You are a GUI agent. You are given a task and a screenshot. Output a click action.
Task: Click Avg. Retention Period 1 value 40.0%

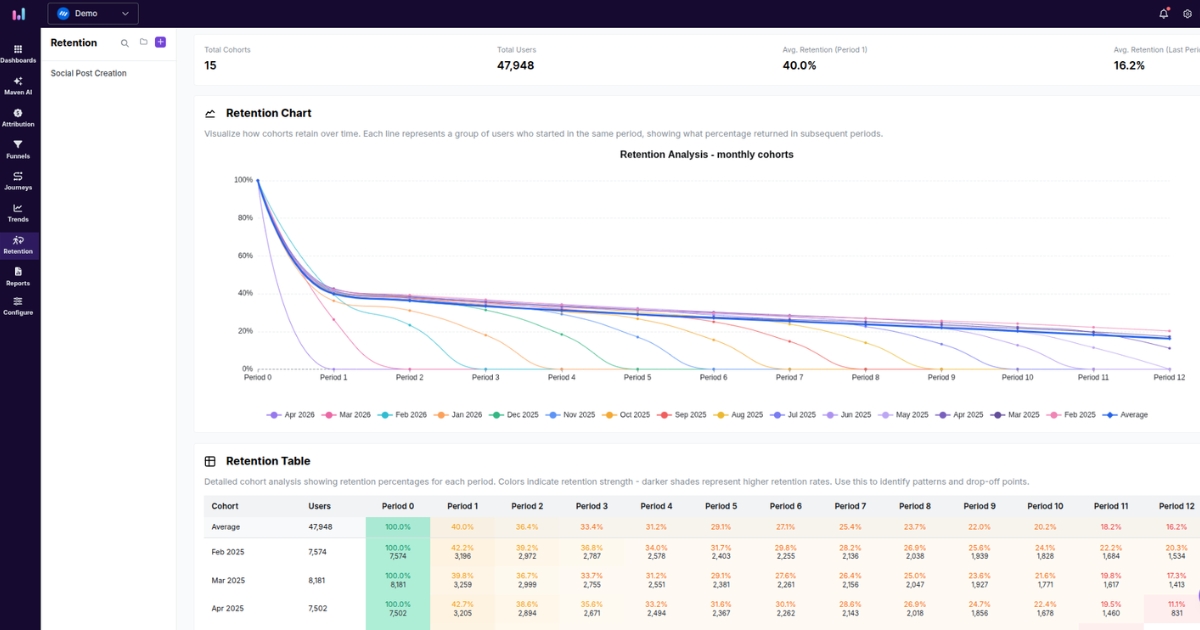tap(799, 65)
